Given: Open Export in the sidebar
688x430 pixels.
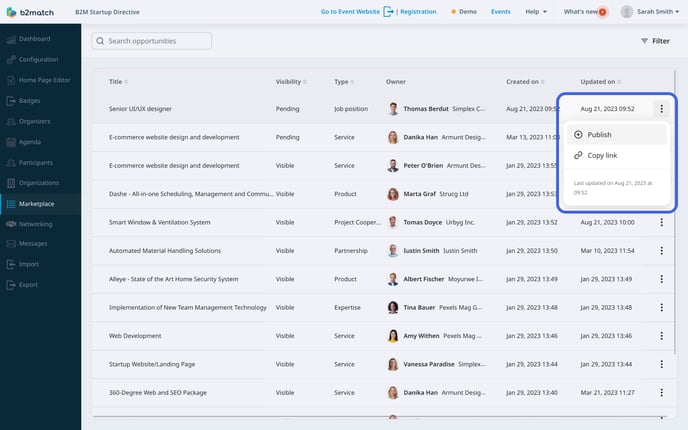Looking at the screenshot, I should click(x=22, y=285).
